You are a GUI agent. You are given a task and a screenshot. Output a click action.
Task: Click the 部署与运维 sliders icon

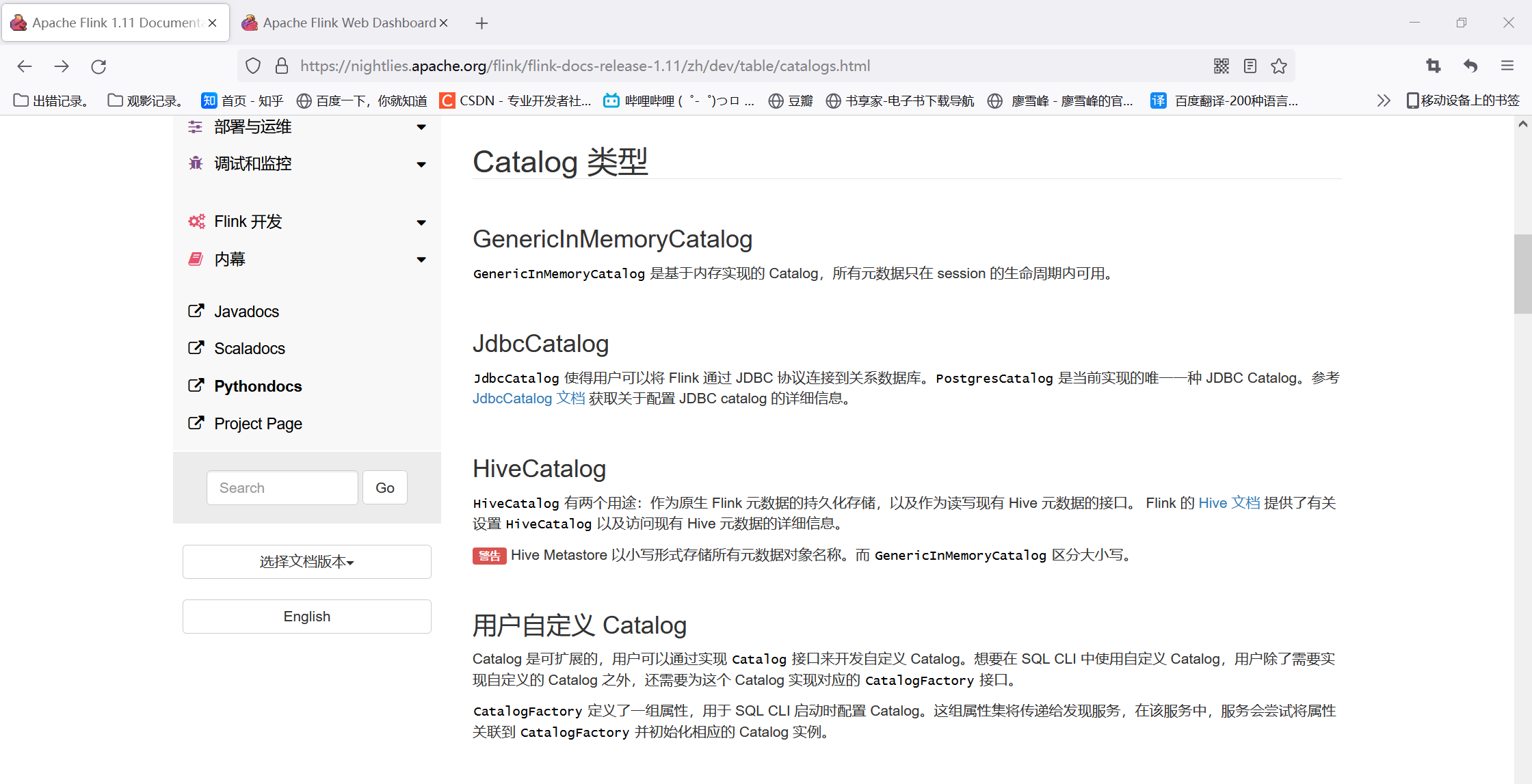click(196, 127)
